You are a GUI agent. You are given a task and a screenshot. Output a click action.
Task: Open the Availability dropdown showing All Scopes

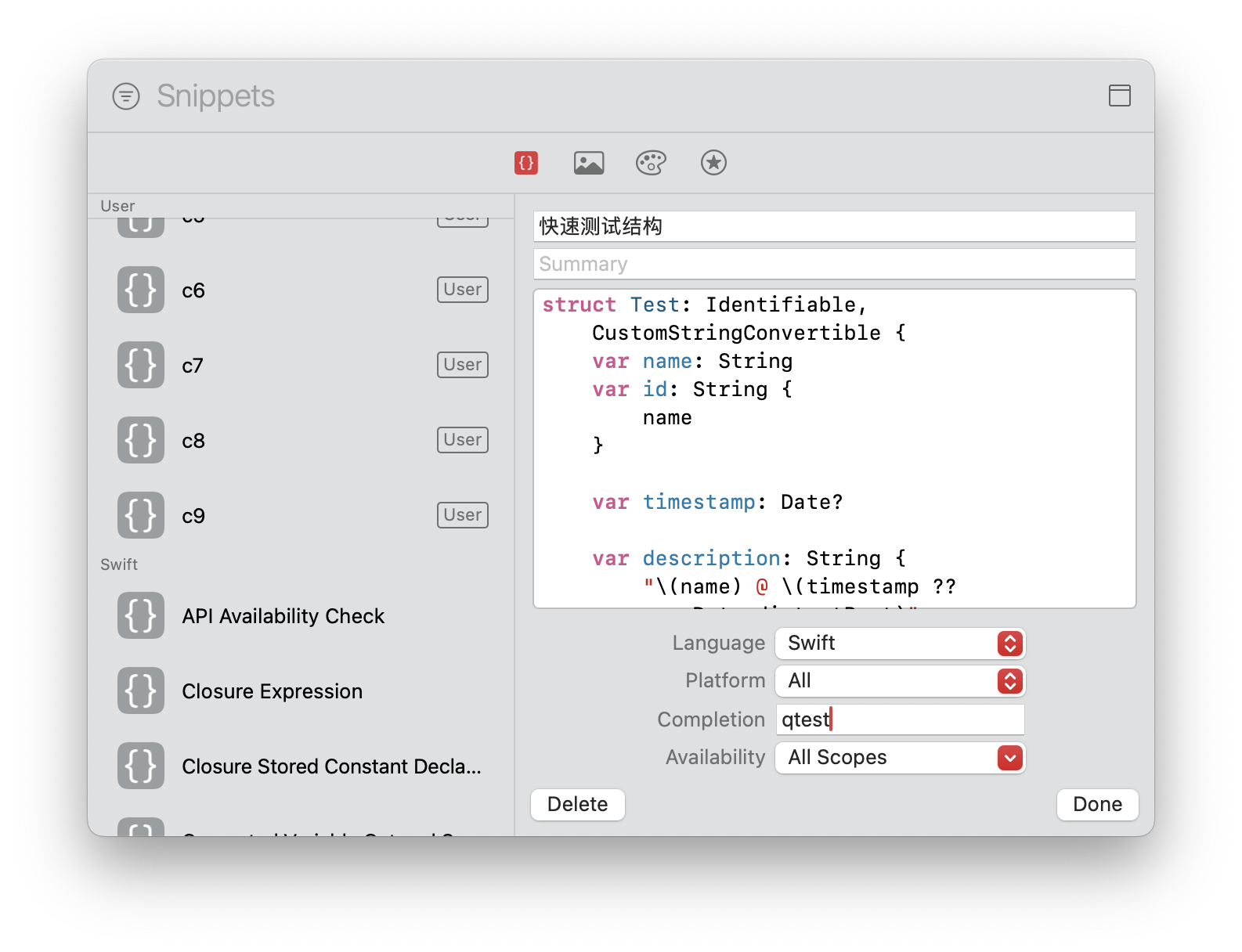pos(901,758)
